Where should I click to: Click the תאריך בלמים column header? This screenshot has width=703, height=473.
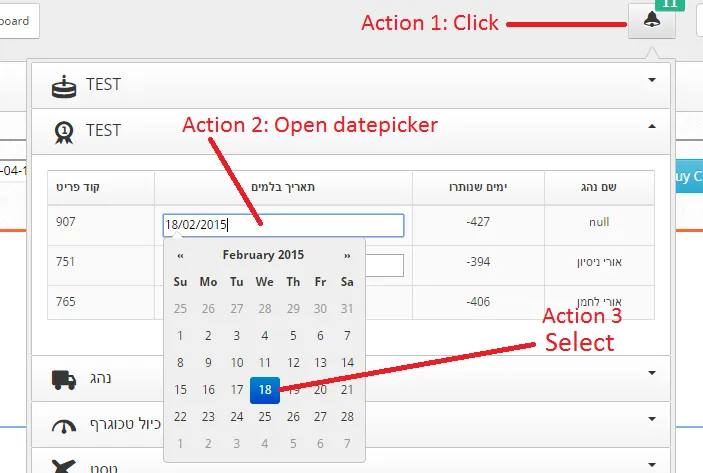pyautogui.click(x=283, y=187)
